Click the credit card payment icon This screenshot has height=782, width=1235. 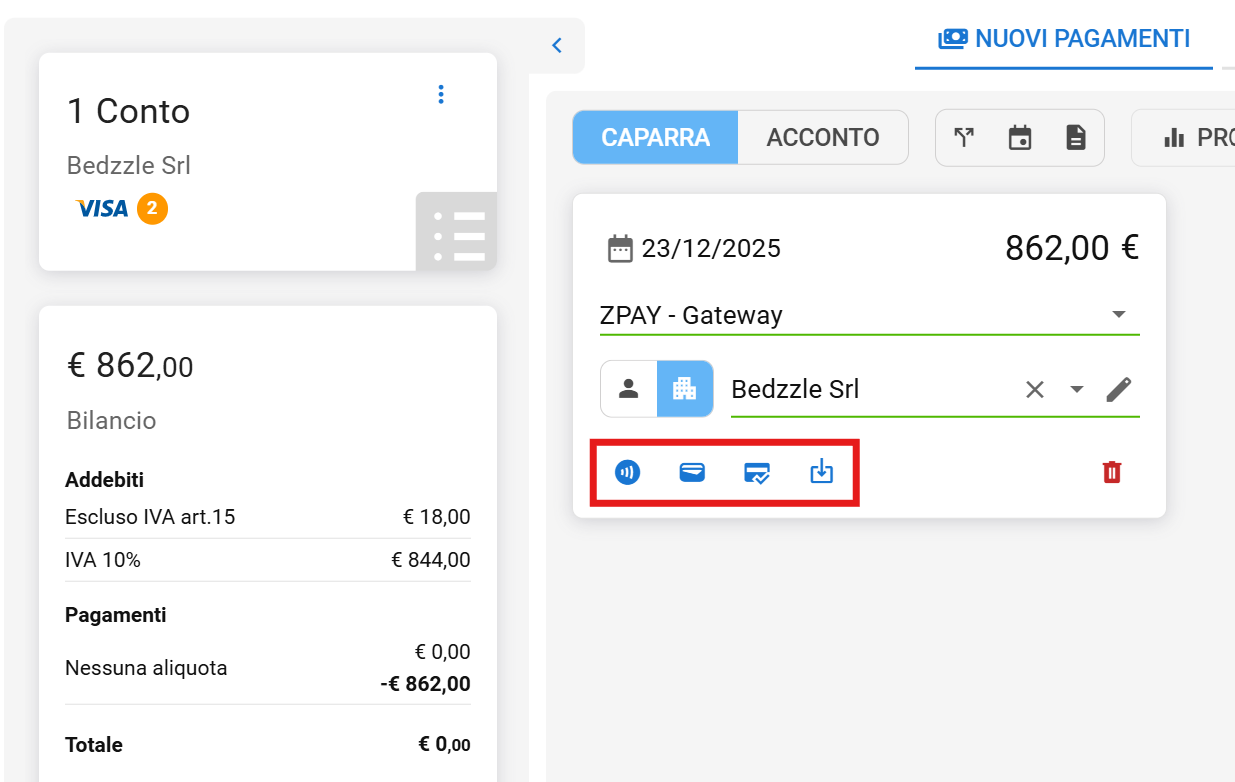[692, 472]
